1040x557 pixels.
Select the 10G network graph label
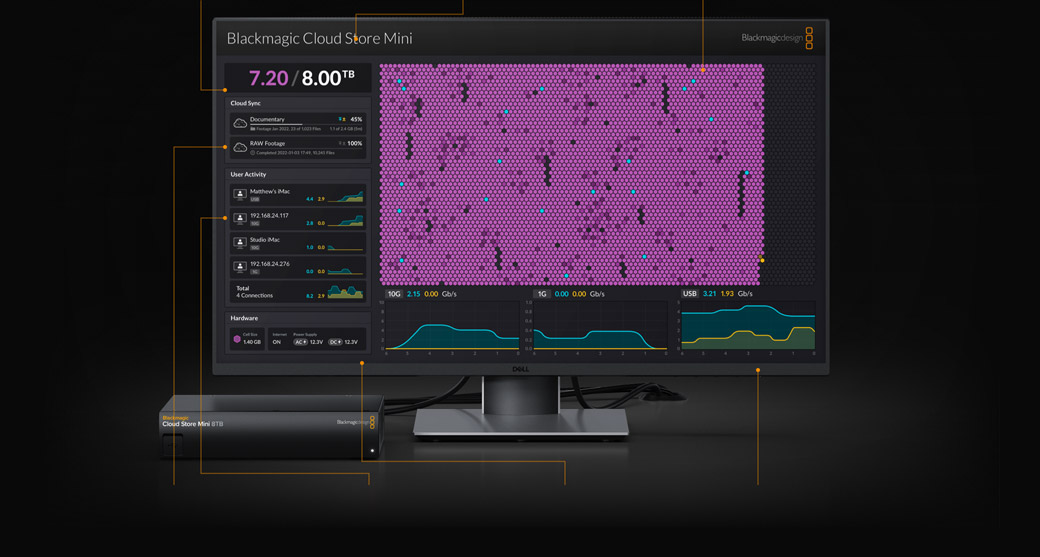pos(394,294)
